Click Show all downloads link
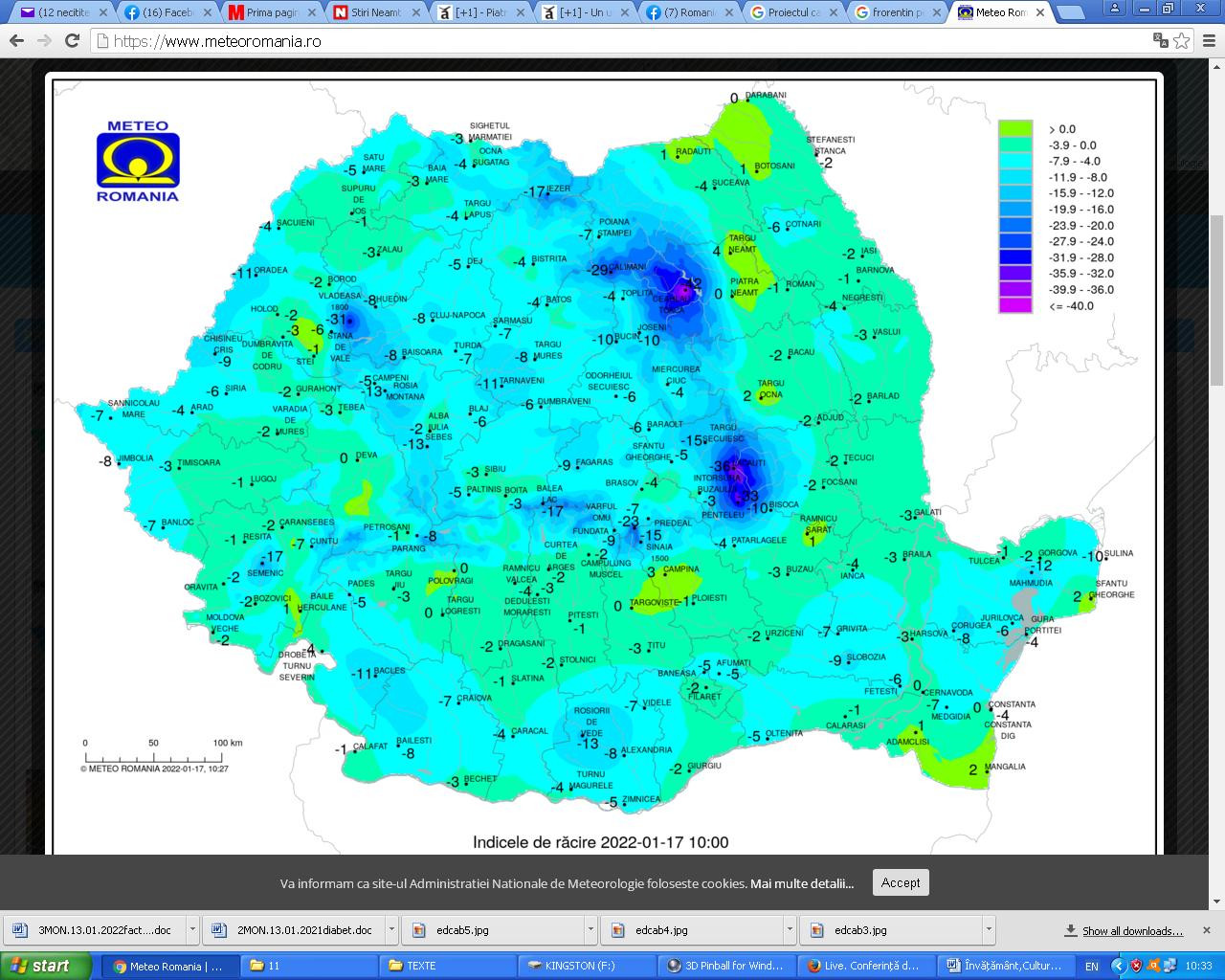Screen dimensions: 1225x980 pos(1131,930)
